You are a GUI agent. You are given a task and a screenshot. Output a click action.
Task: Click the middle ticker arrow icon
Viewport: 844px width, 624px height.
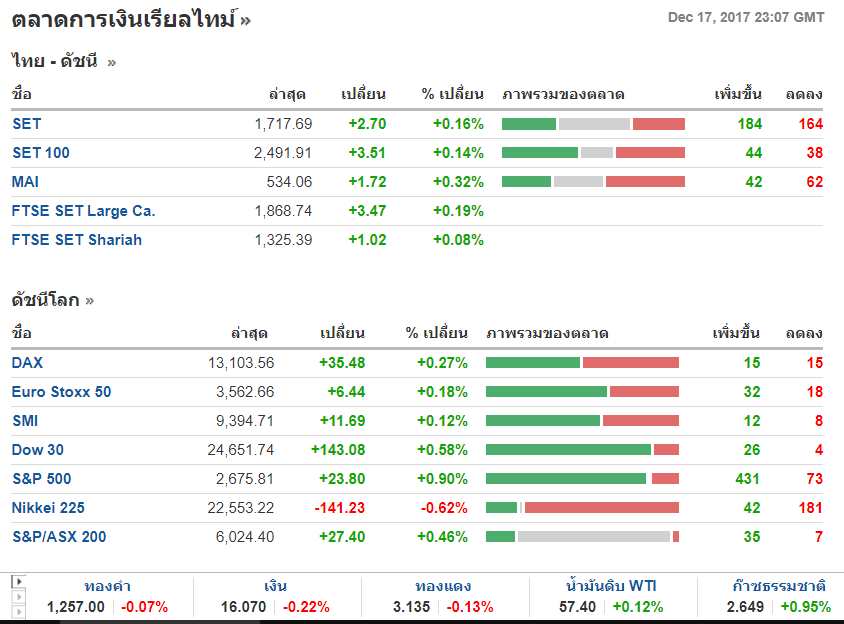coord(18,597)
